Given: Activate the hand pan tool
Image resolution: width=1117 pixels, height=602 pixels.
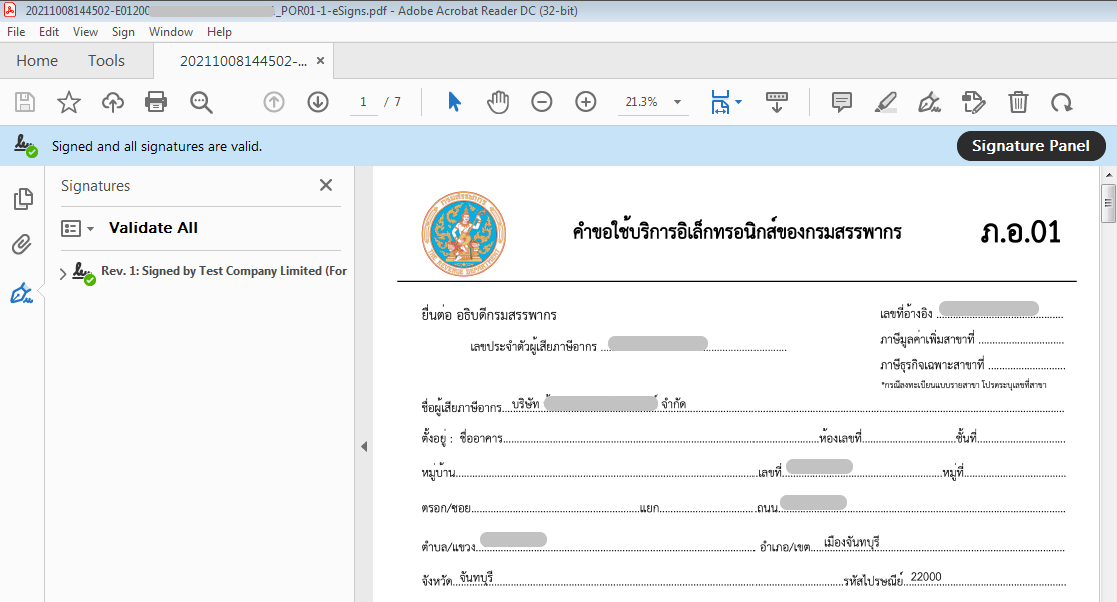Looking at the screenshot, I should (498, 102).
